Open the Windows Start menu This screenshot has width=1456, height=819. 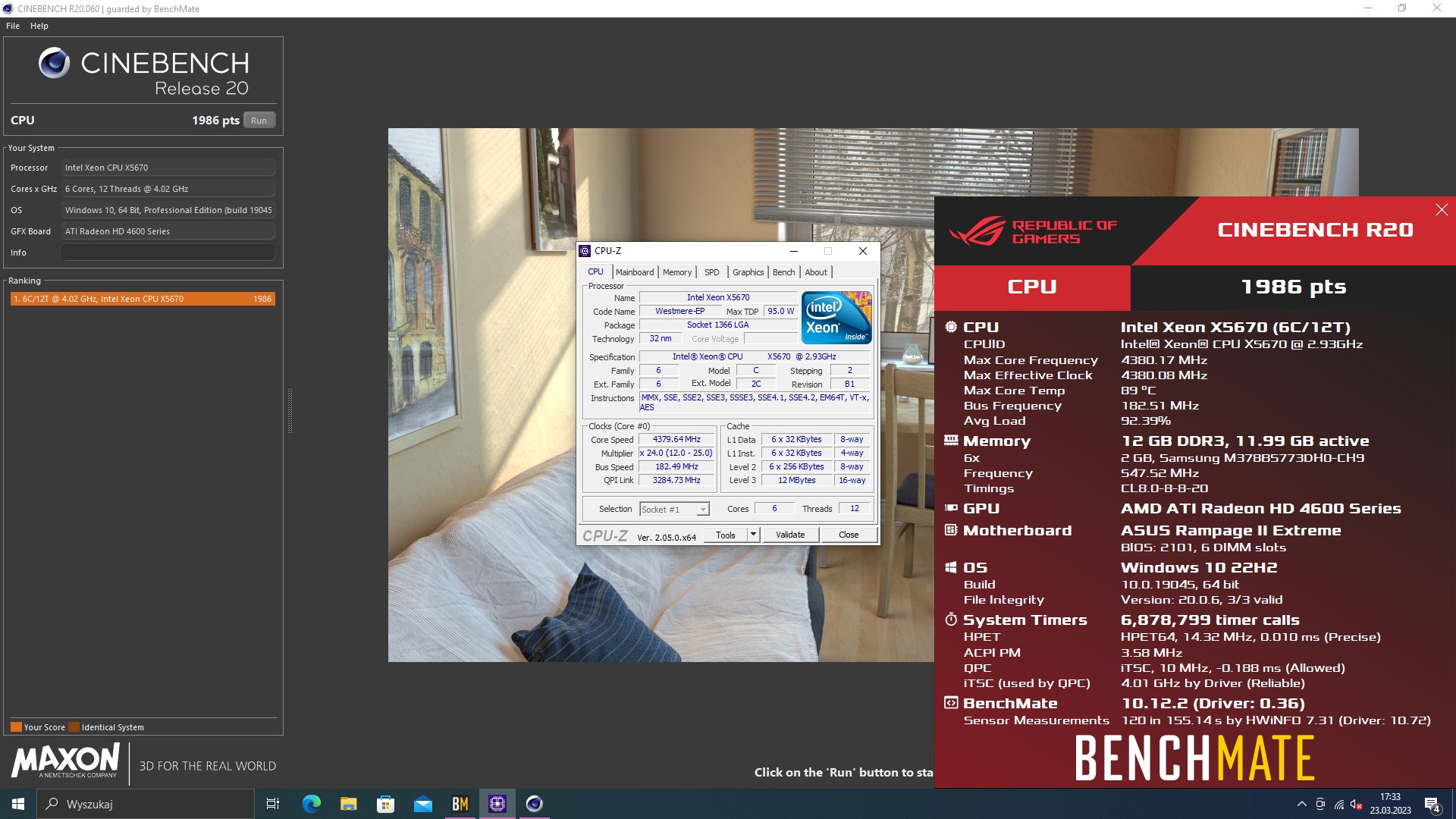pos(18,804)
